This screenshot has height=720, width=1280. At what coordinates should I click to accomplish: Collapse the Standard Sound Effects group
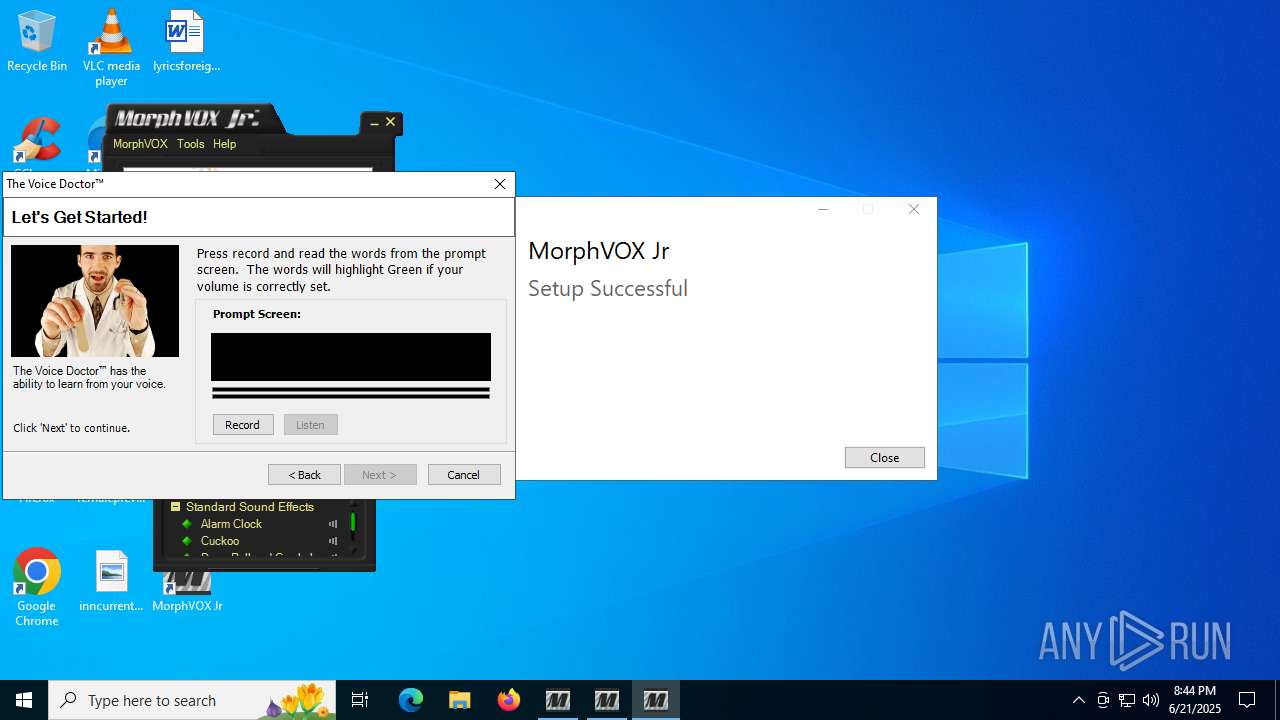(x=175, y=507)
